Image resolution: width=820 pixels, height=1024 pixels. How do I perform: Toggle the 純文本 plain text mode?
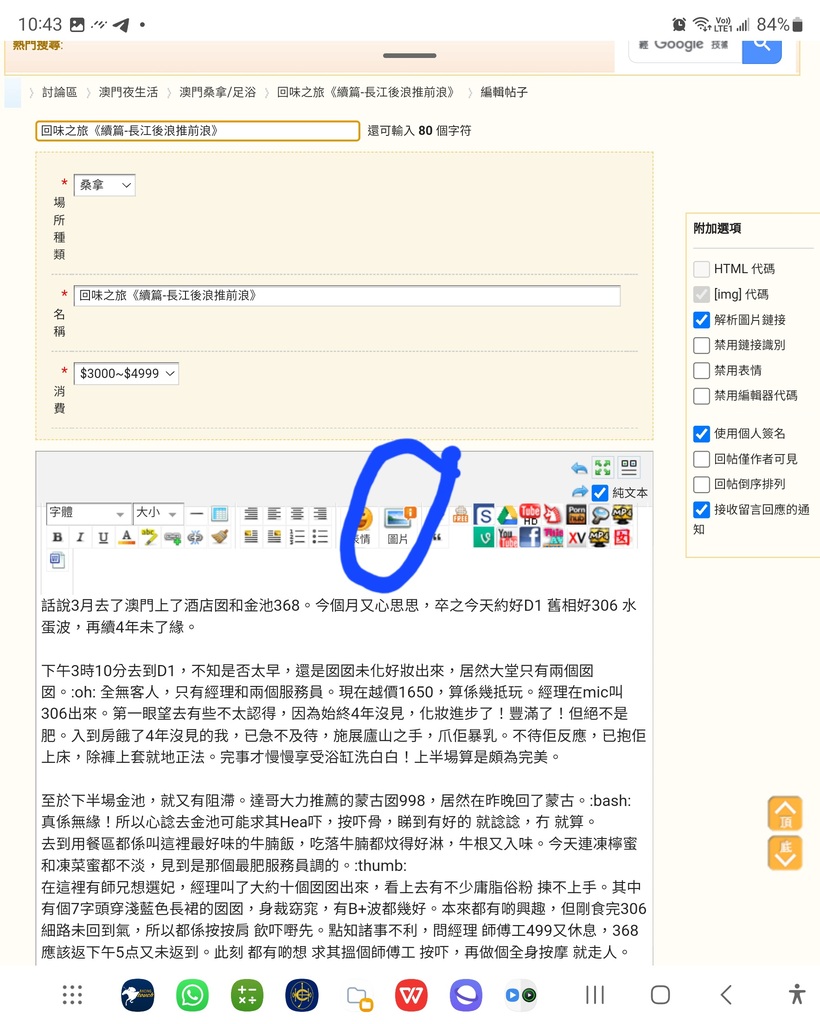pyautogui.click(x=600, y=492)
